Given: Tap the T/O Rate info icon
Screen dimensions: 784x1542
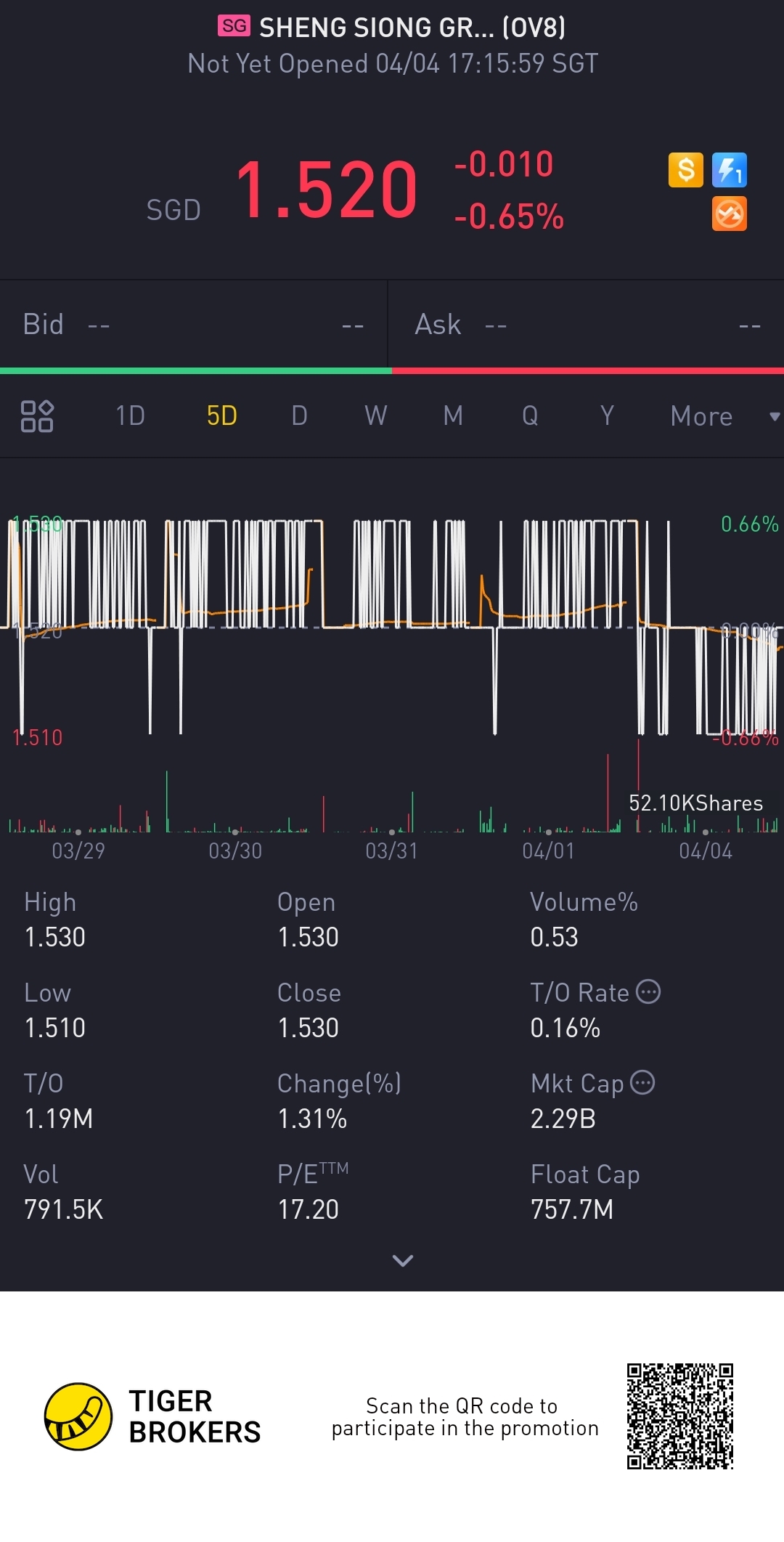Looking at the screenshot, I should pos(648,991).
